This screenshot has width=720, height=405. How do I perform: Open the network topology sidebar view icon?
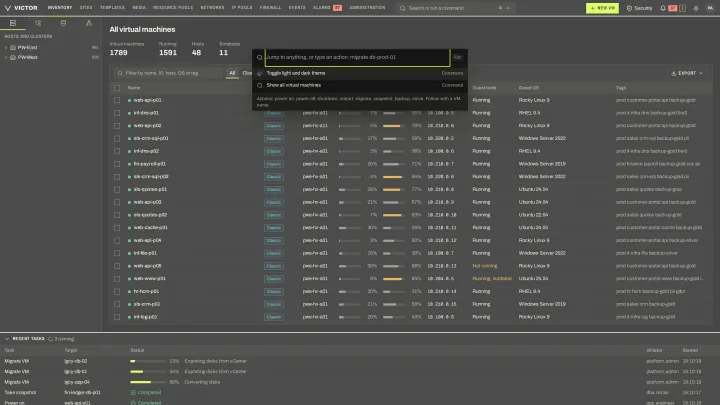click(x=89, y=23)
